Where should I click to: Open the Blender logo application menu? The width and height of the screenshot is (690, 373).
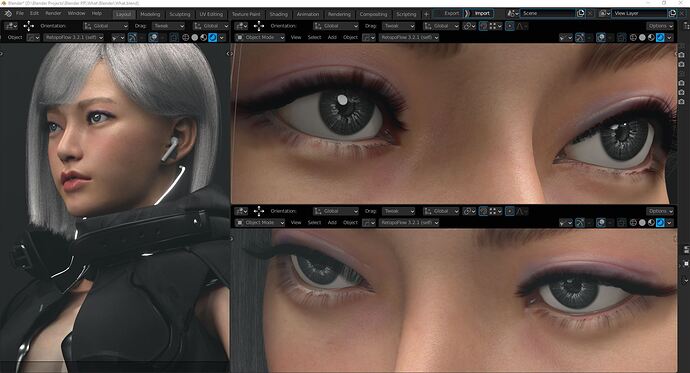[7, 14]
